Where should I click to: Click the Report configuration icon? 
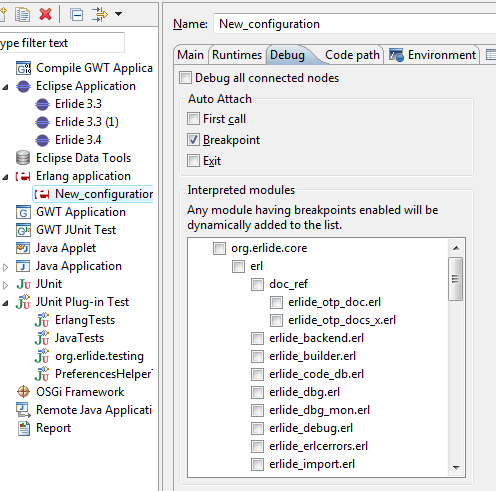tap(23, 428)
